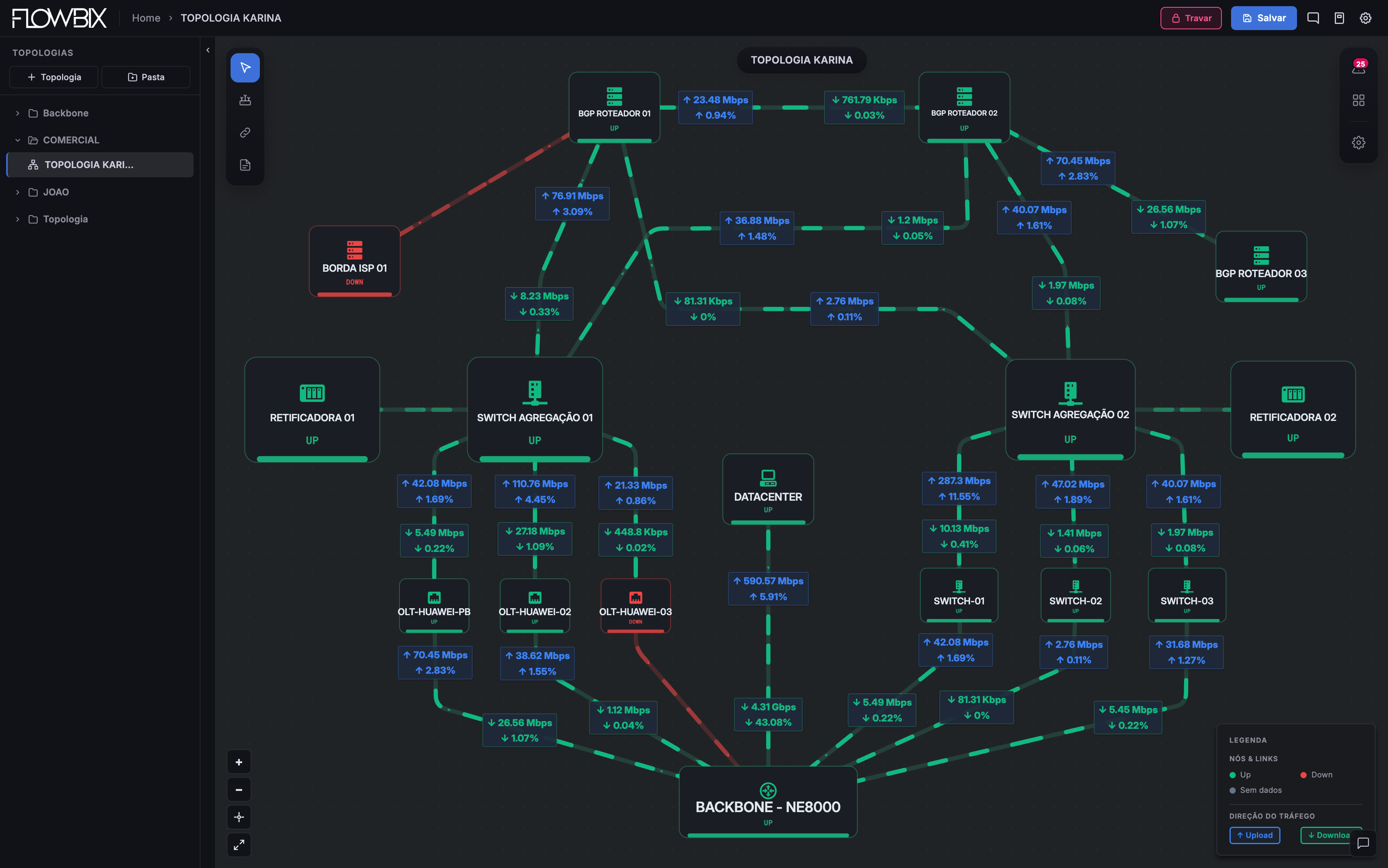Viewport: 1388px width, 868px height.
Task: Click the 36.88 Mbps link label
Action: (x=757, y=228)
